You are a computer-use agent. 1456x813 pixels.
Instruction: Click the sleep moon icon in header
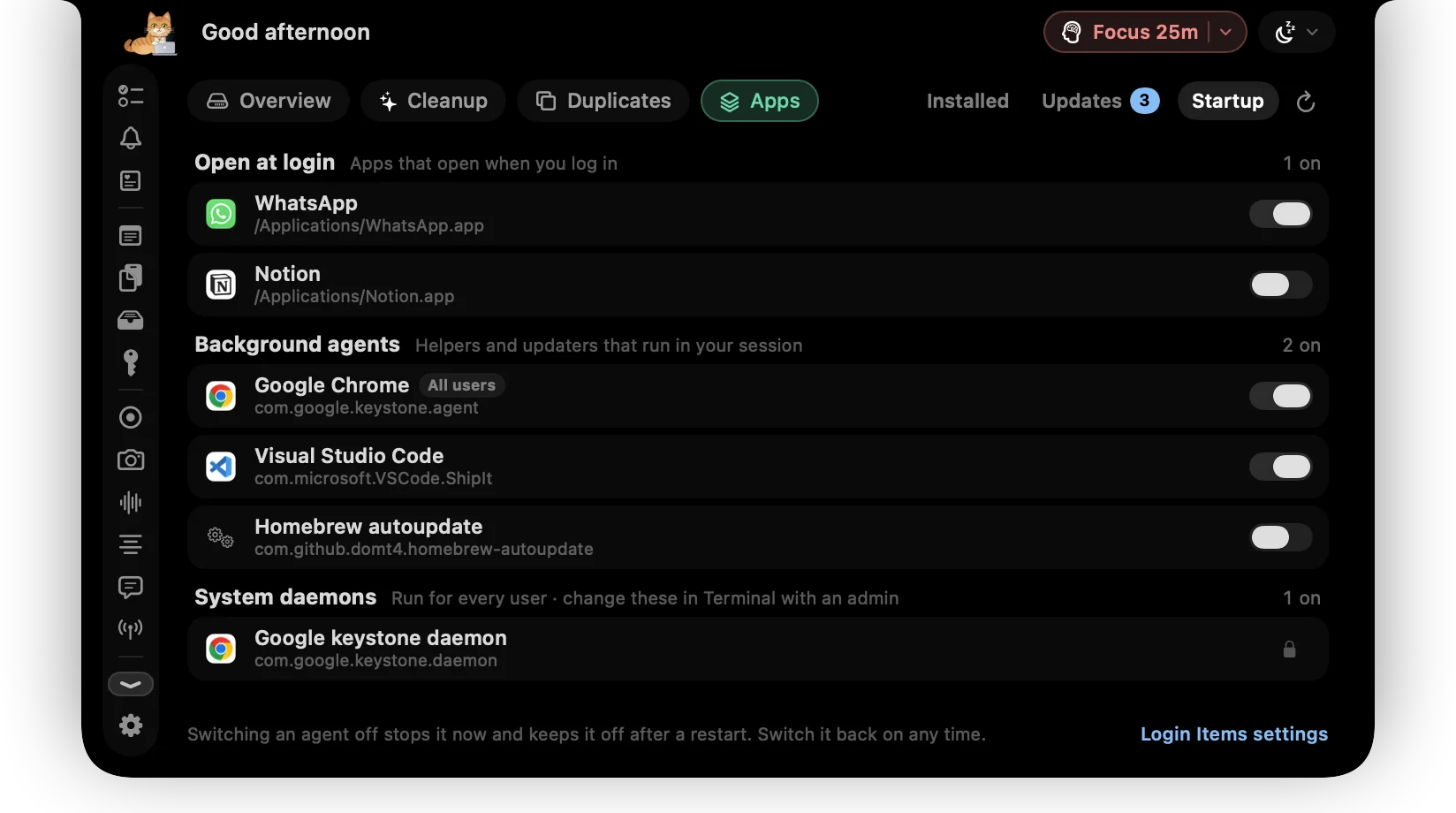pyautogui.click(x=1285, y=33)
